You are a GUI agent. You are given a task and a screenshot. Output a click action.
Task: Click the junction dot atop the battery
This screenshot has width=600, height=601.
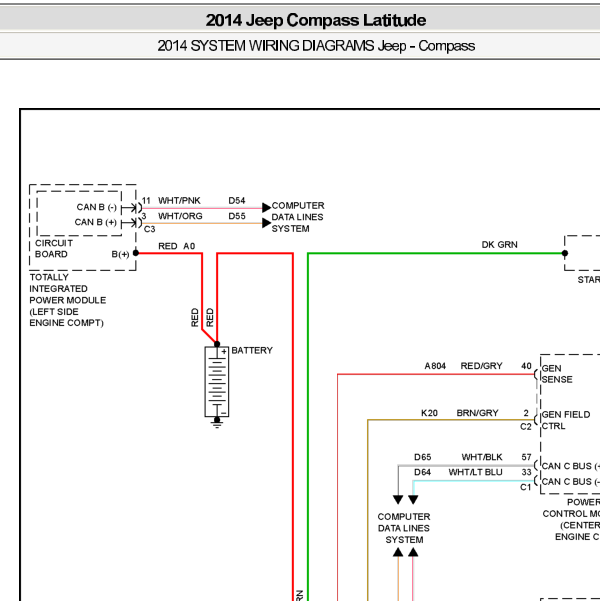[x=217, y=344]
